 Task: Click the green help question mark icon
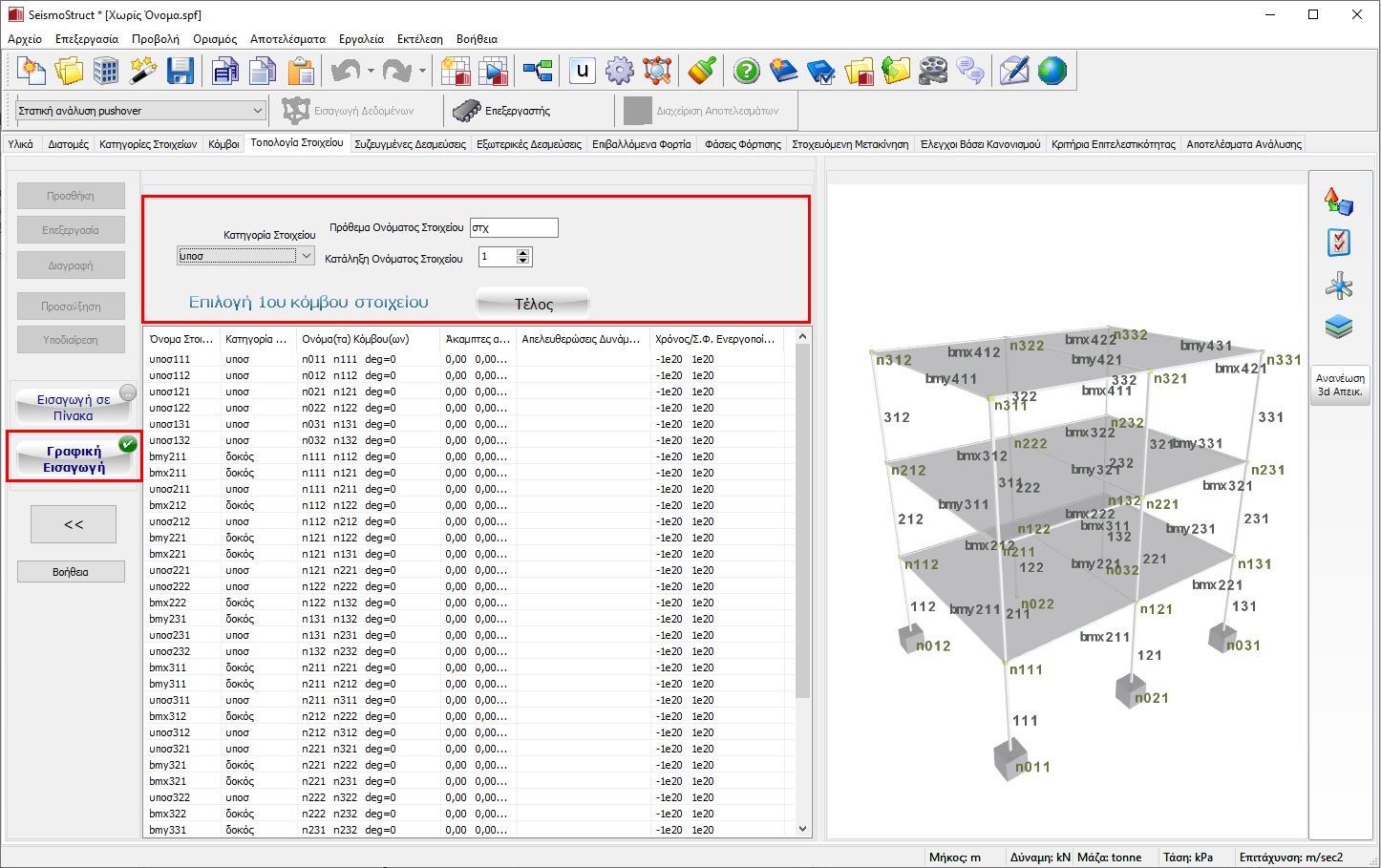[x=747, y=71]
